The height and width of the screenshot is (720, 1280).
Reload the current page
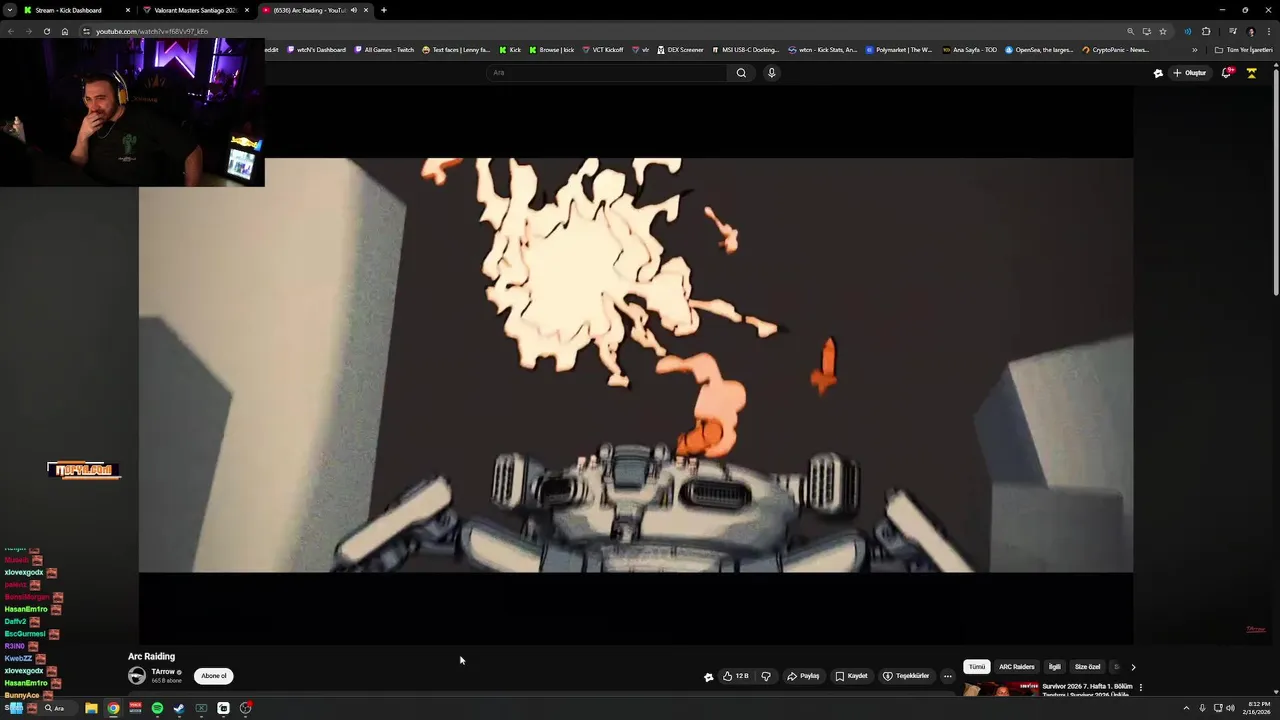click(46, 31)
